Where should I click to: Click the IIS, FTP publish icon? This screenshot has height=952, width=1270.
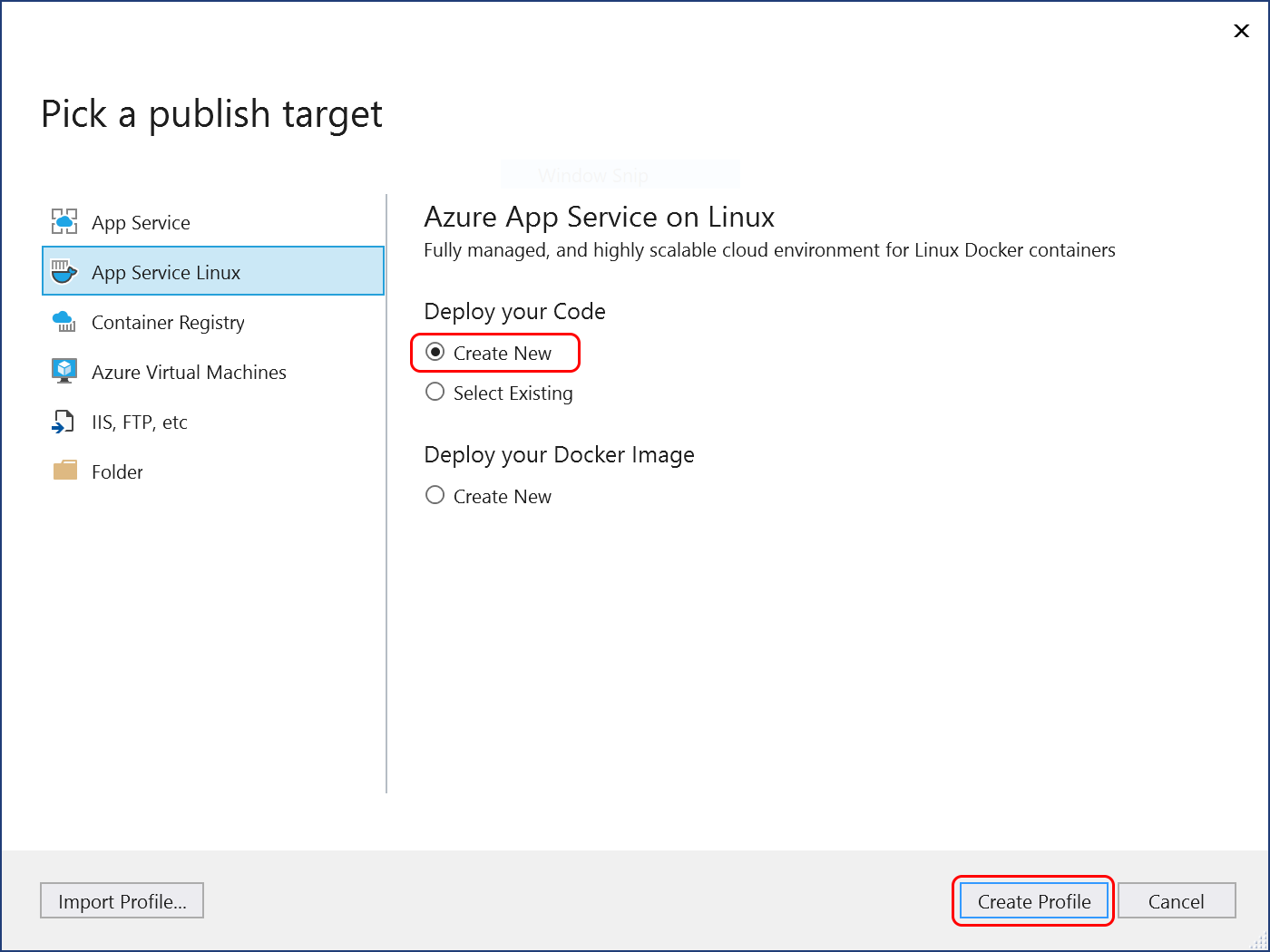coord(63,421)
